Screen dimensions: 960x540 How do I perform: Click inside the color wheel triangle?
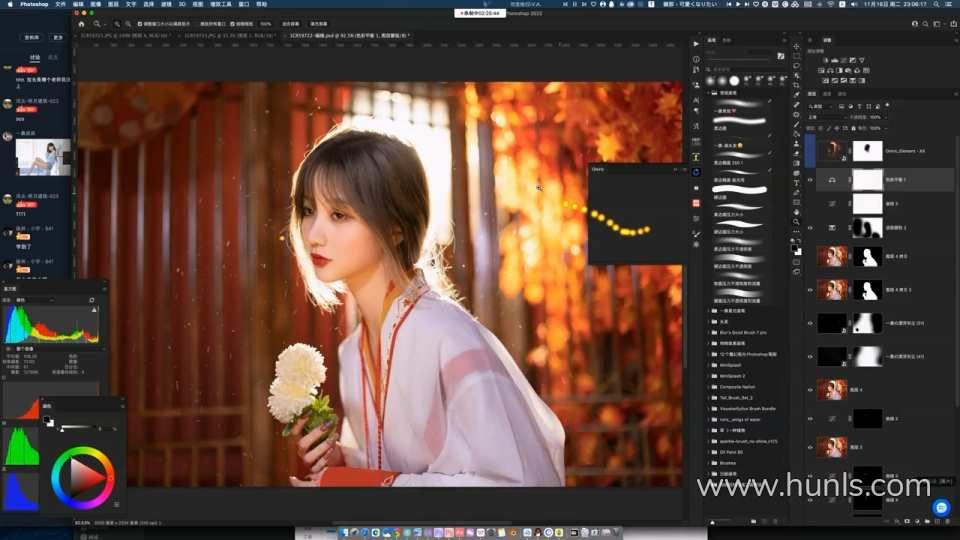pos(84,477)
